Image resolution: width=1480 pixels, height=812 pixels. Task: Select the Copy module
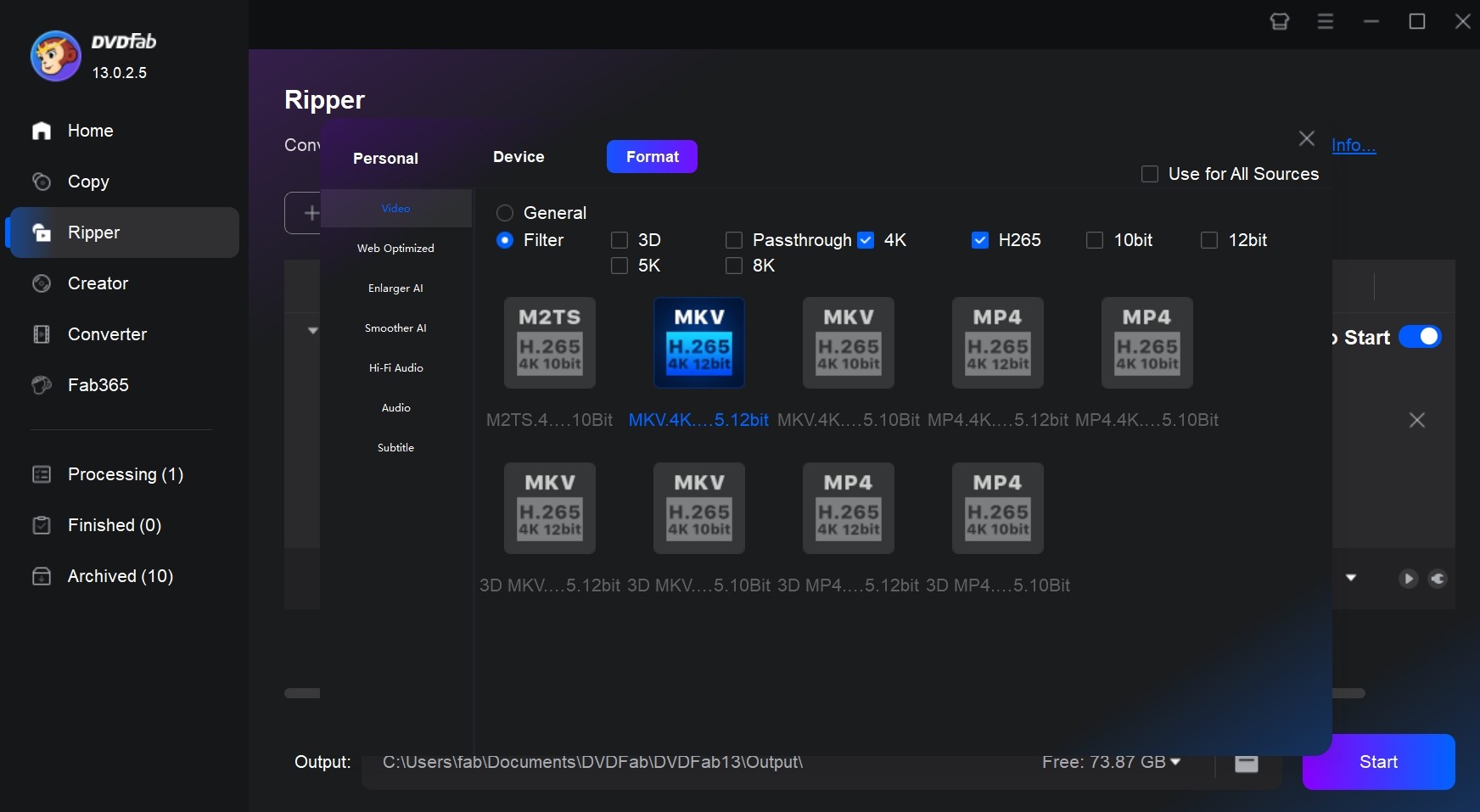coord(88,182)
